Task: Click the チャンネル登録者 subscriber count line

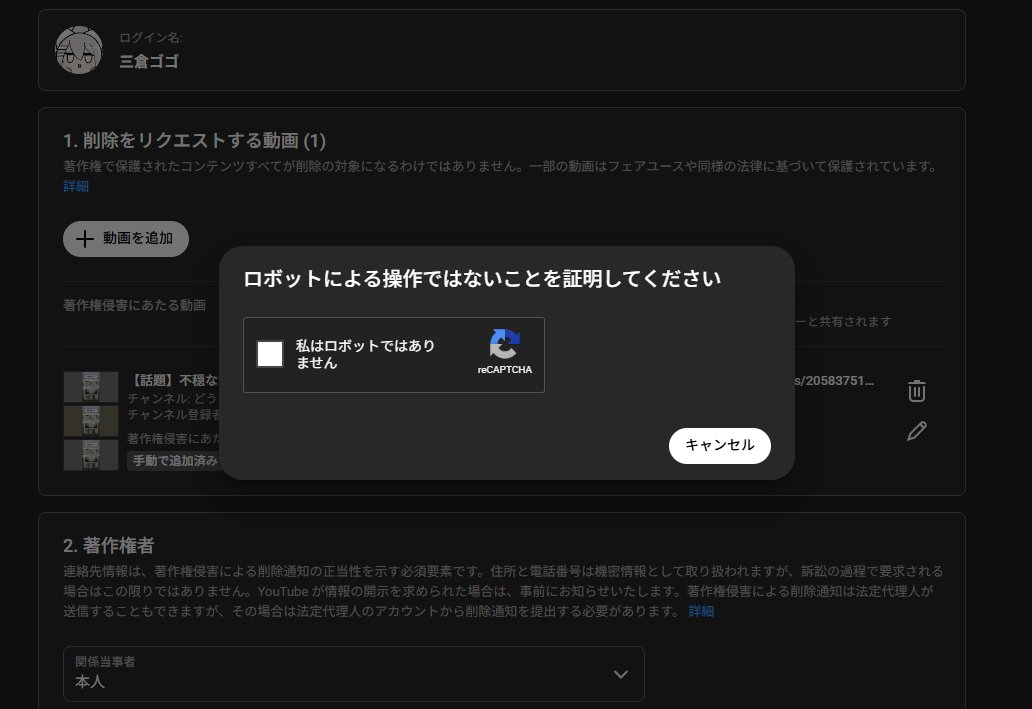Action: pyautogui.click(x=174, y=415)
